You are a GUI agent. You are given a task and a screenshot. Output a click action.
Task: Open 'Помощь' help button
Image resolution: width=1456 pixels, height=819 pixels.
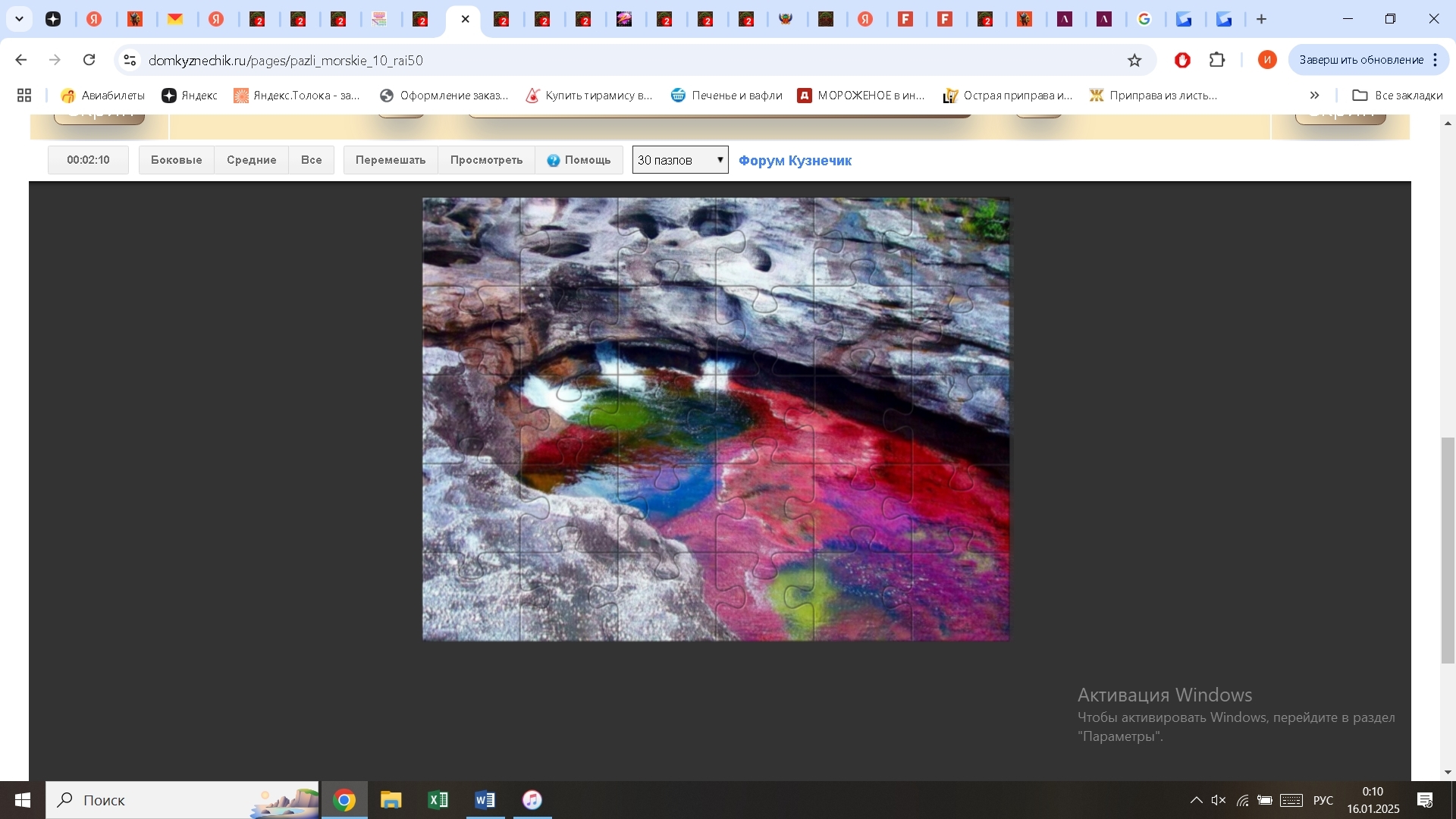tap(579, 160)
